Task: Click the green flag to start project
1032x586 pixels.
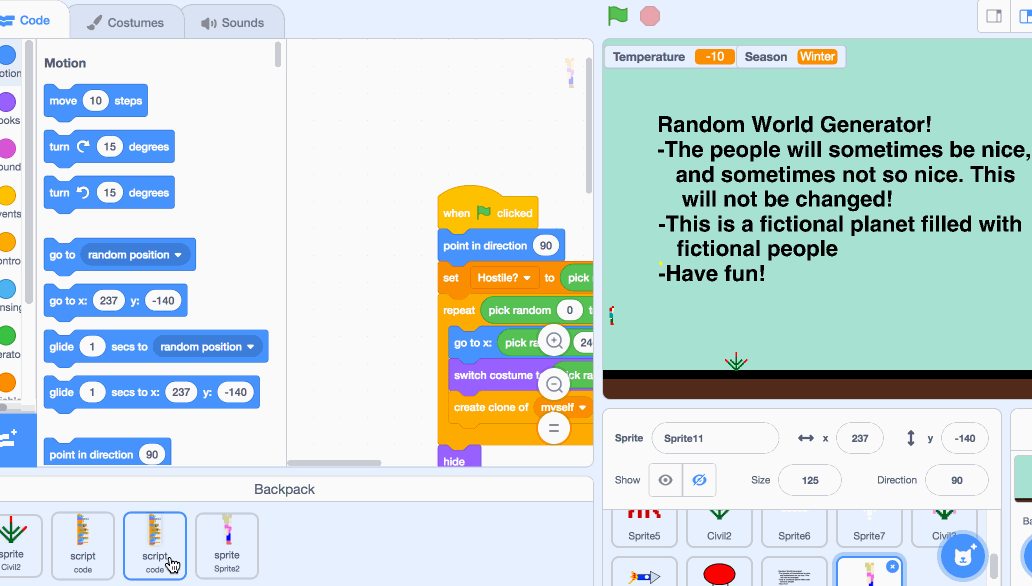Action: (x=618, y=16)
